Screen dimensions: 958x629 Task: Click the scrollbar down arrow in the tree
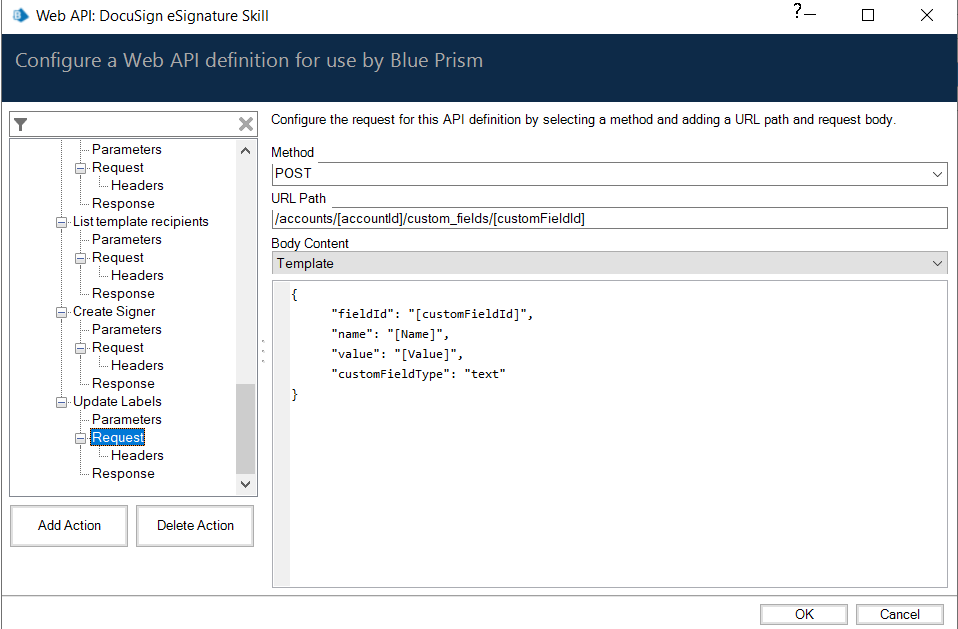(x=245, y=484)
